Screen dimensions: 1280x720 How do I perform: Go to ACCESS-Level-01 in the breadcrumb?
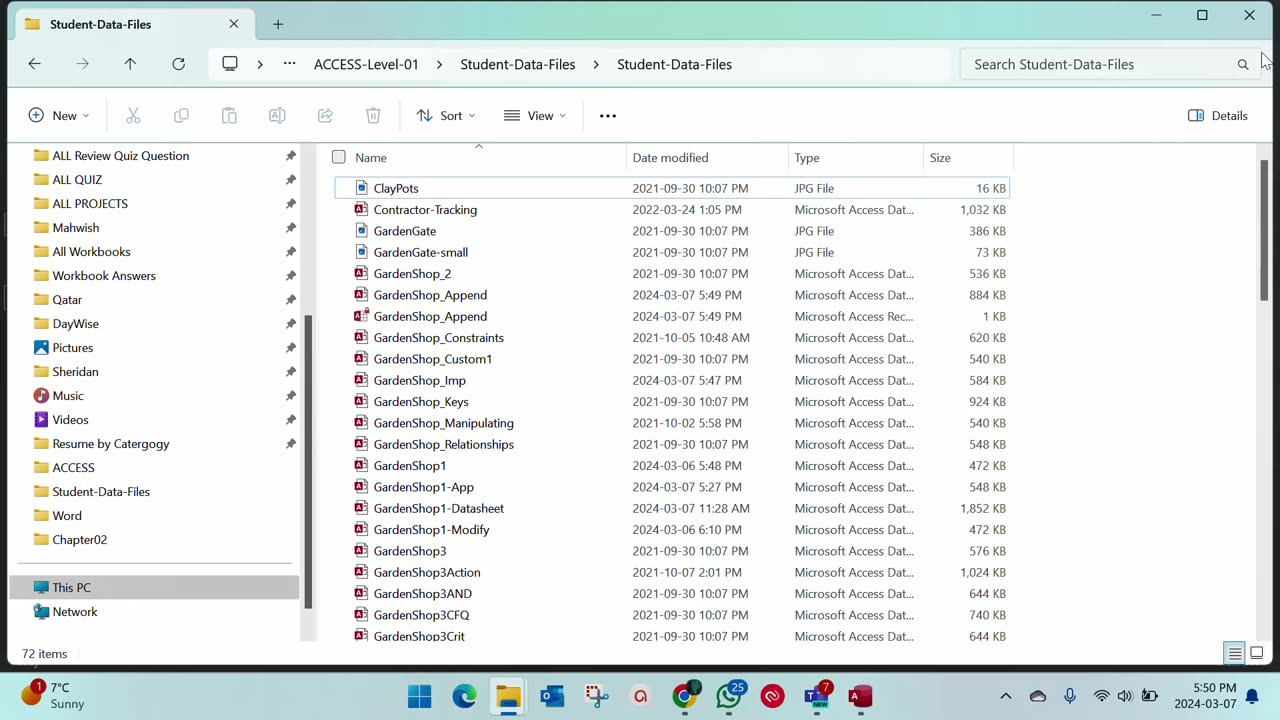coord(366,64)
